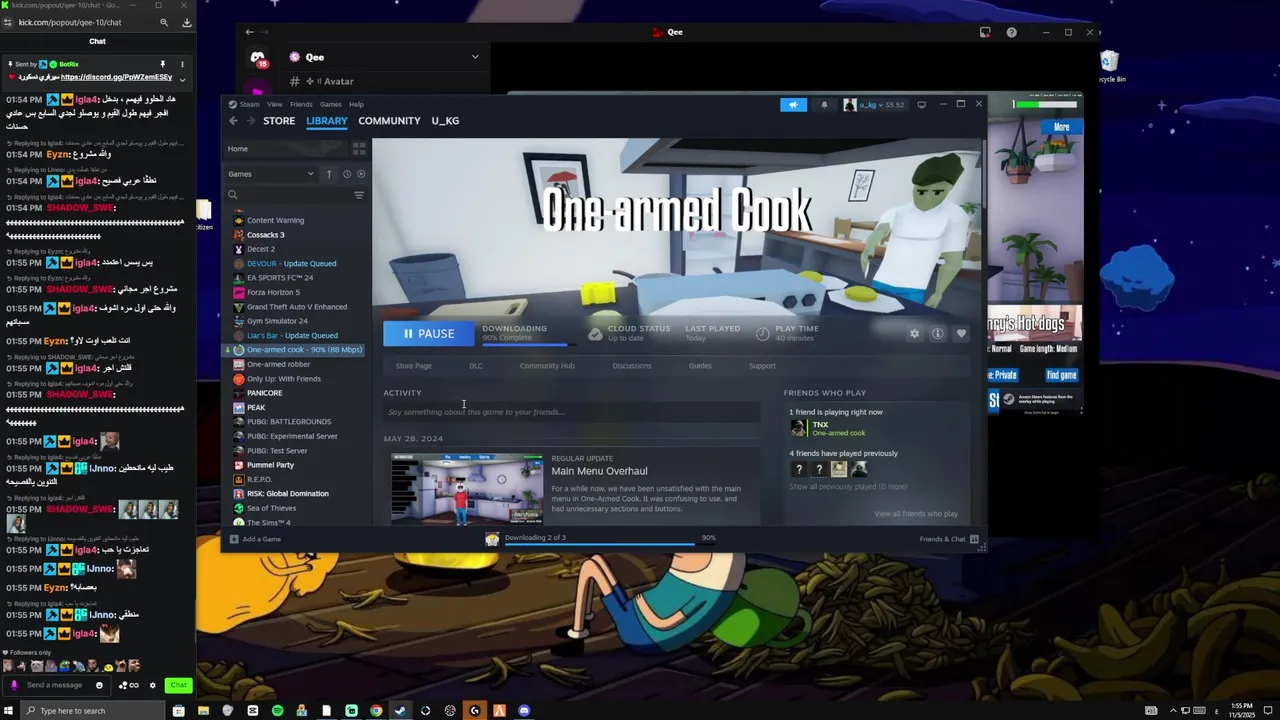Click ready-to-play filter icon in library
The height and width of the screenshot is (720, 1280).
coord(361,174)
